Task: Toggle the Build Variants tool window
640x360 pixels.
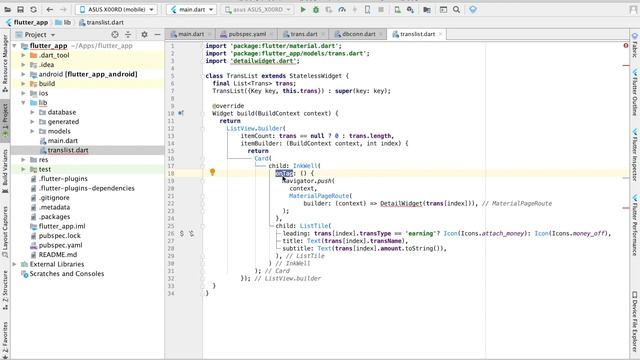Action: [x=5, y=171]
